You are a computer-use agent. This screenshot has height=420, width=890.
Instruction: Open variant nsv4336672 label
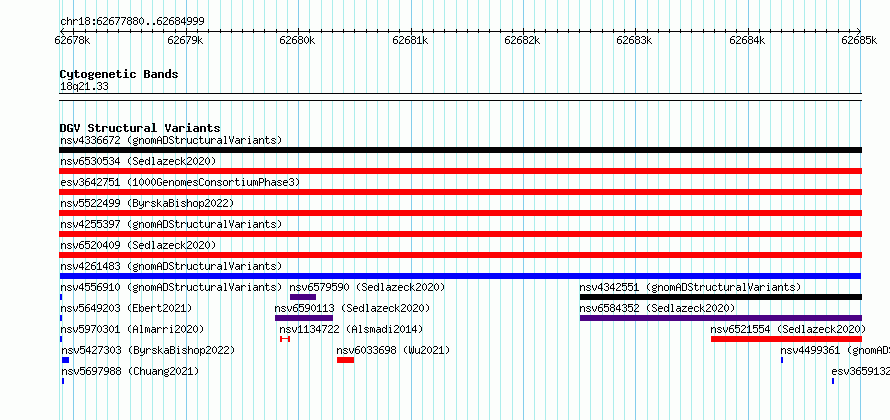171,140
